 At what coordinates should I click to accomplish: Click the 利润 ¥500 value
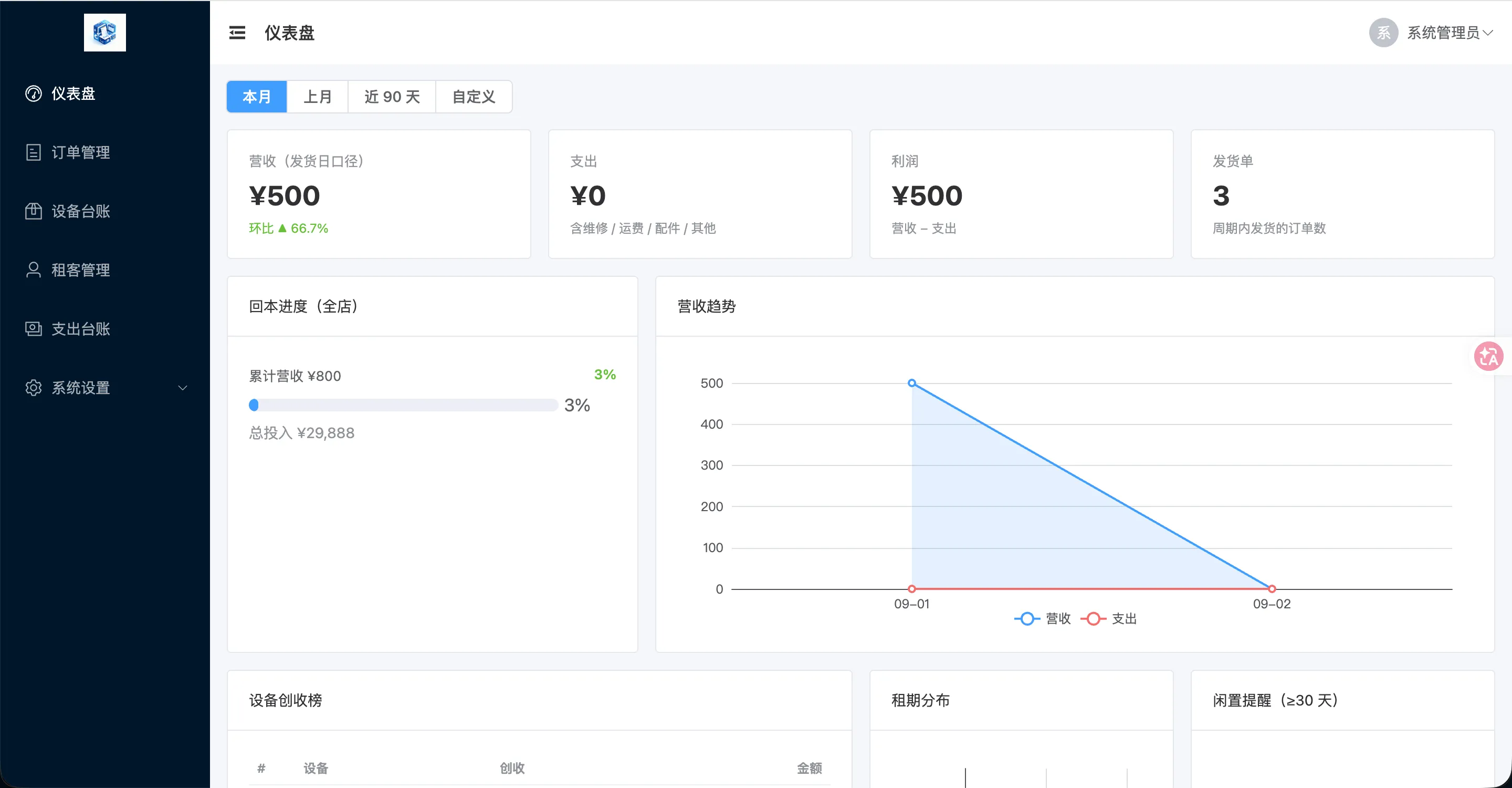(x=927, y=195)
